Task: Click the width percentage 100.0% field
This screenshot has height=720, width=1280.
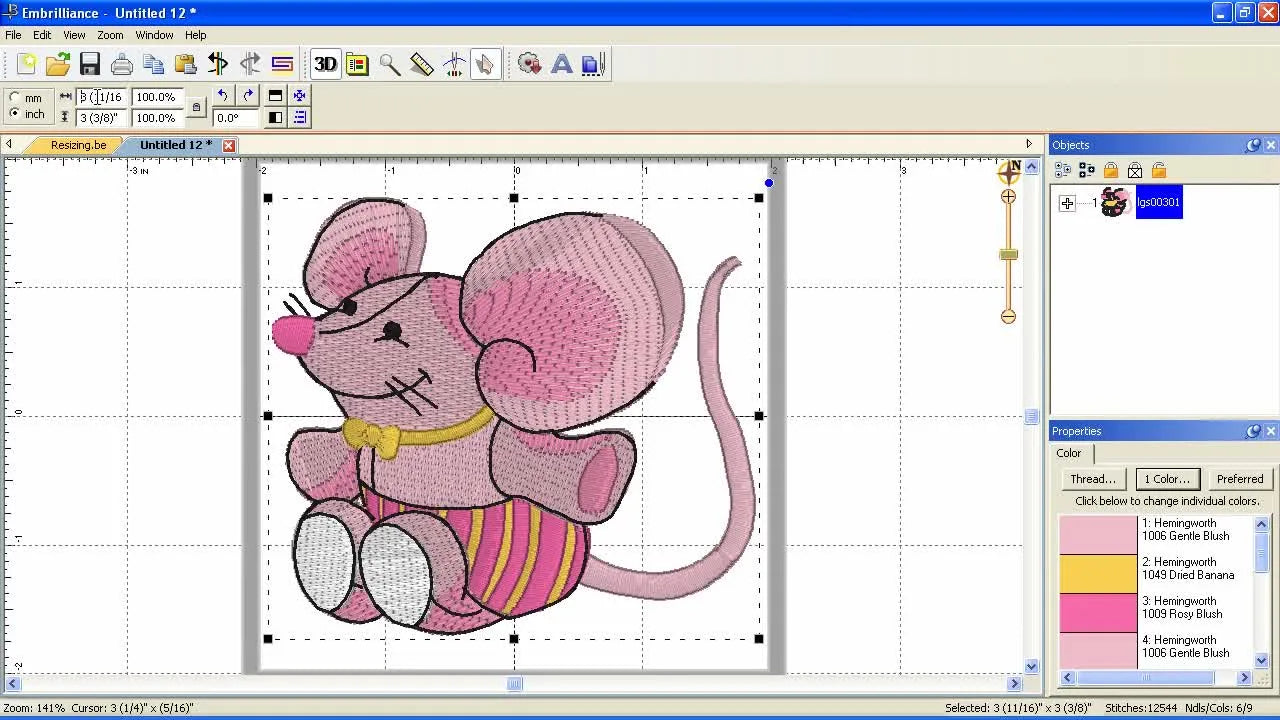Action: click(157, 97)
